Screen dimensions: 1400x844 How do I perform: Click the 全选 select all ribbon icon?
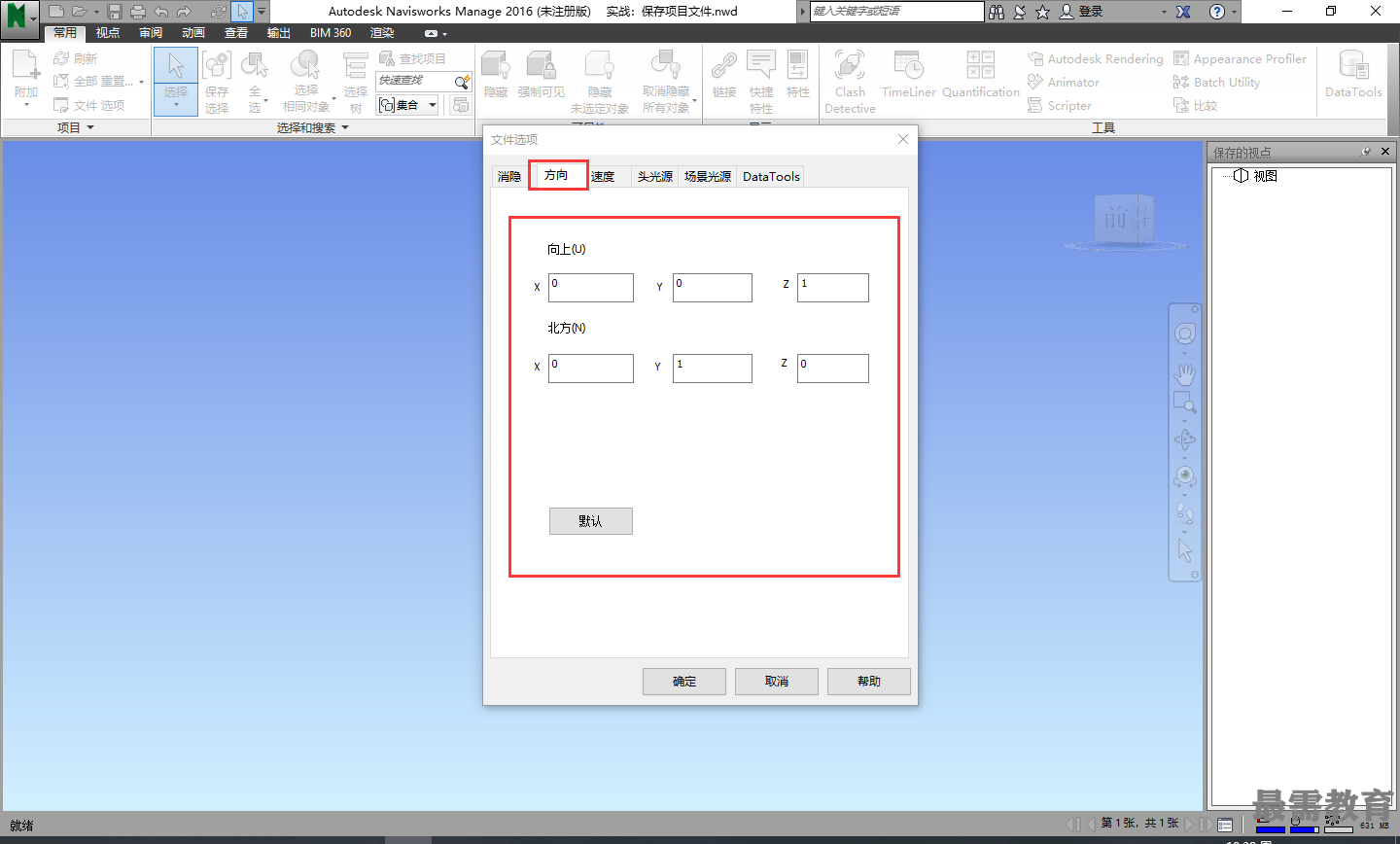point(255,81)
